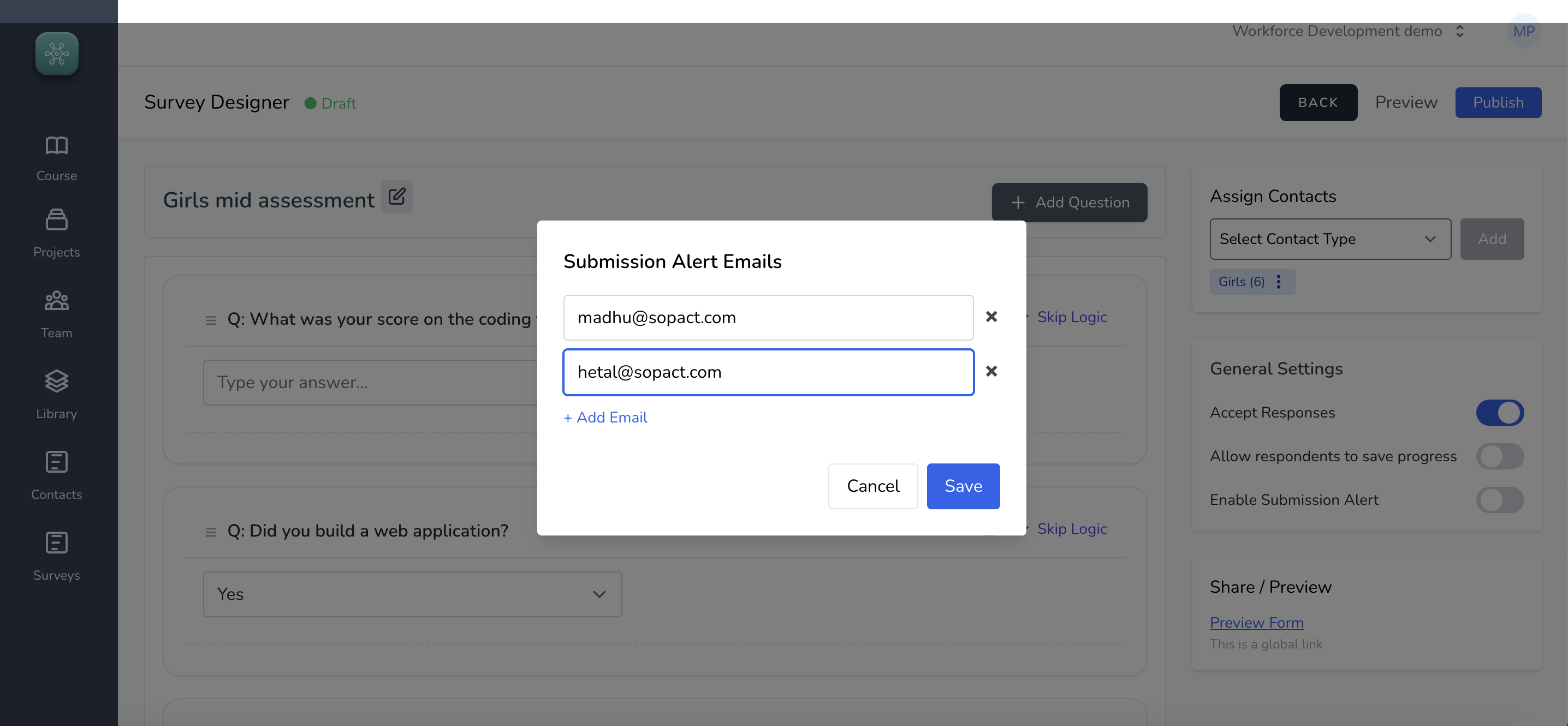Image resolution: width=1568 pixels, height=726 pixels.
Task: Edit the Girls mid assessment title
Action: 397,197
